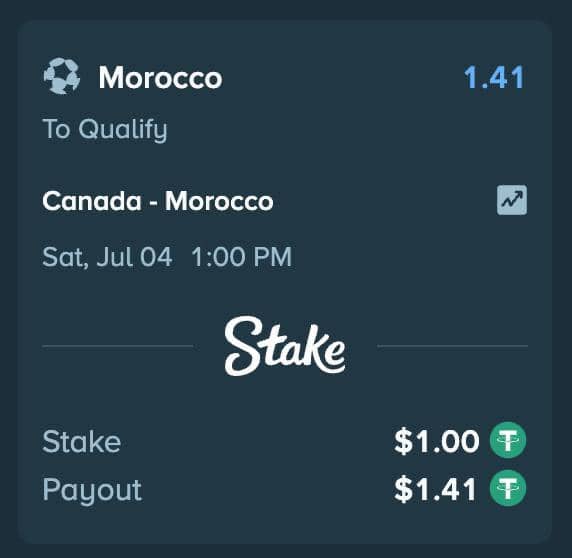Screen dimensions: 572x558
Task: Click the Tether coin icon beside $1.41
Action: 508,488
